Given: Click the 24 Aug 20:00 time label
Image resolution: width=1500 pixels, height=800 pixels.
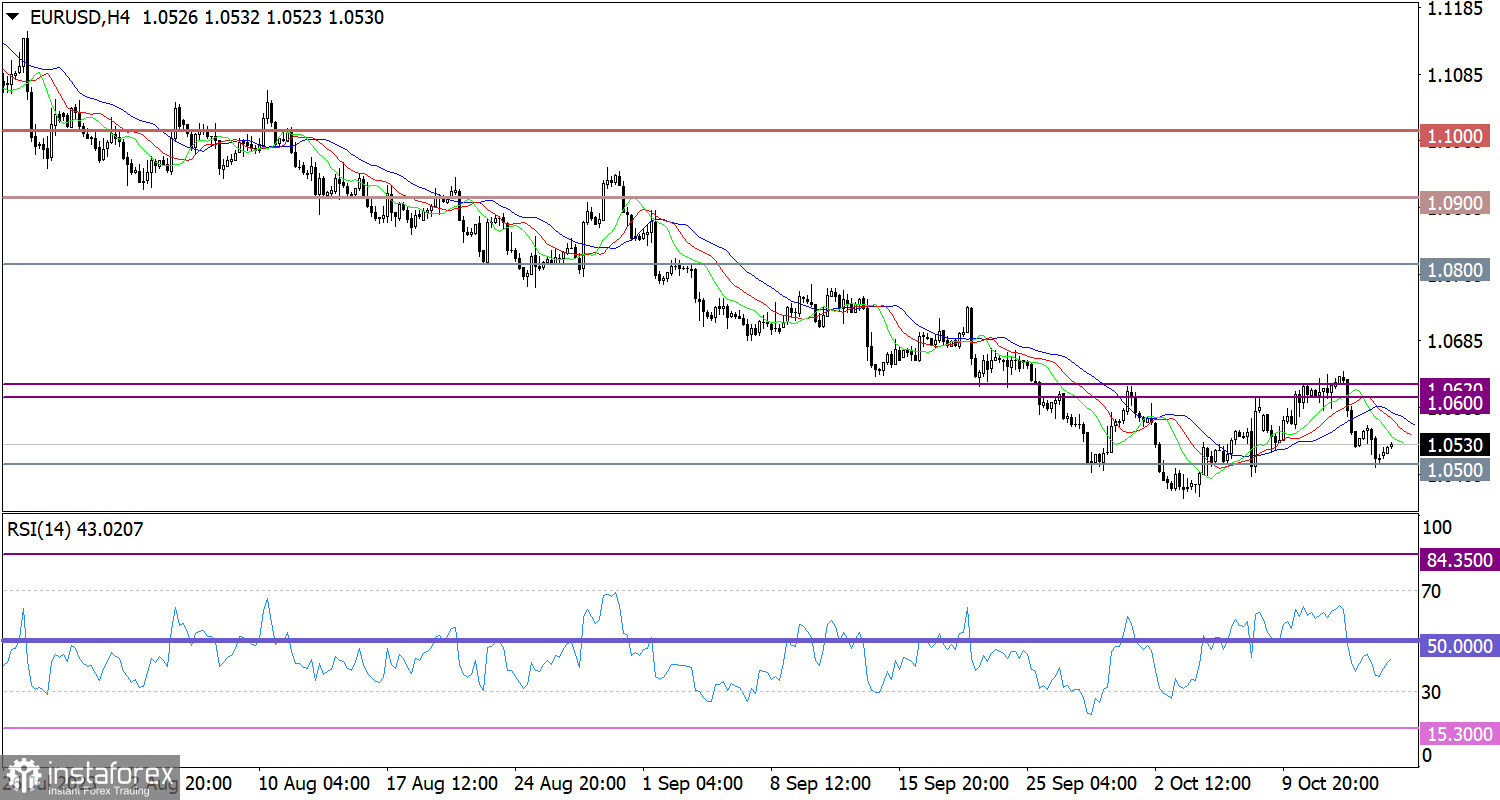Looking at the screenshot, I should 568,782.
